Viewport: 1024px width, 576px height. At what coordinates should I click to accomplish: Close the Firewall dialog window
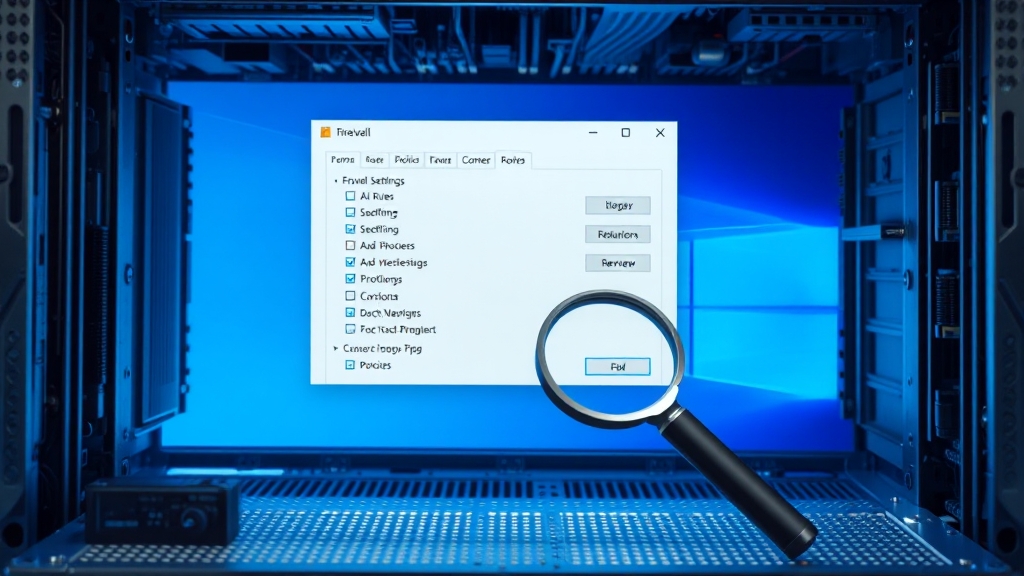[660, 133]
